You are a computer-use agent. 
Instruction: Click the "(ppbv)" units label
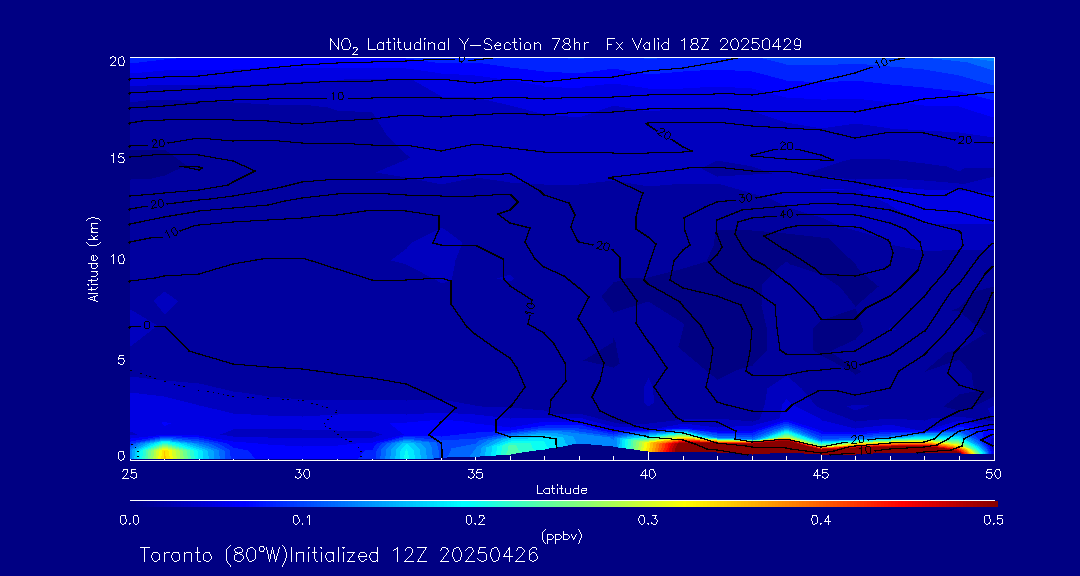tap(562, 537)
